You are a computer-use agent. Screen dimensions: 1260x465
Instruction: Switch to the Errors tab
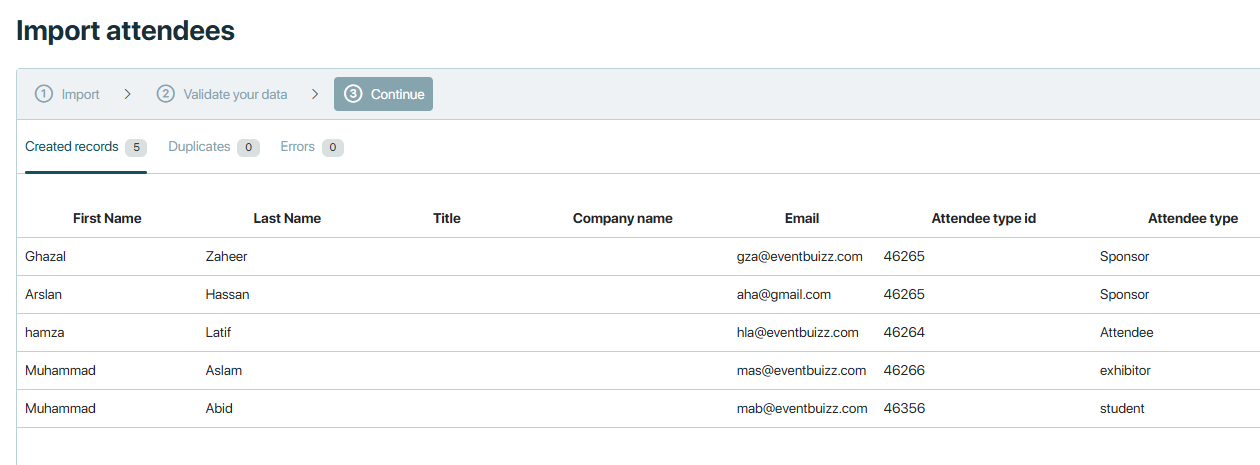click(297, 147)
